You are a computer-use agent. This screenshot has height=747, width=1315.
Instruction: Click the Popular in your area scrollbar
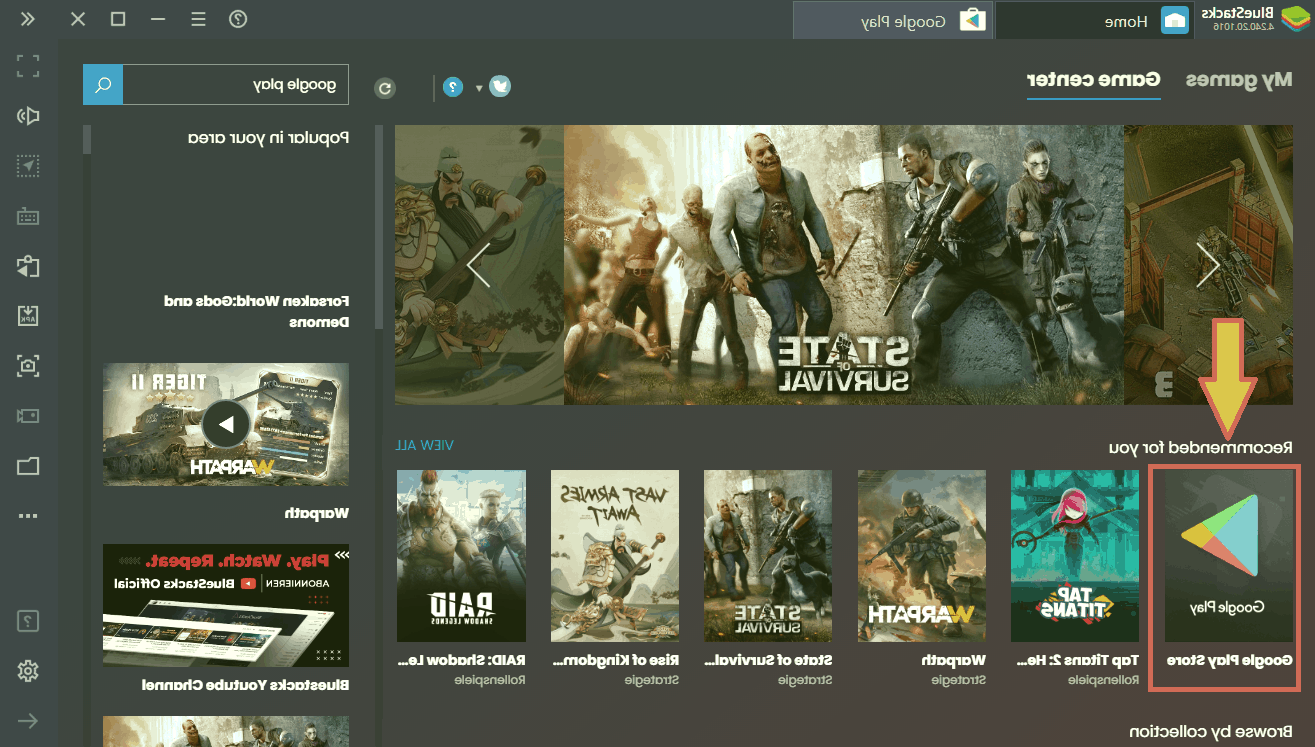(x=87, y=139)
